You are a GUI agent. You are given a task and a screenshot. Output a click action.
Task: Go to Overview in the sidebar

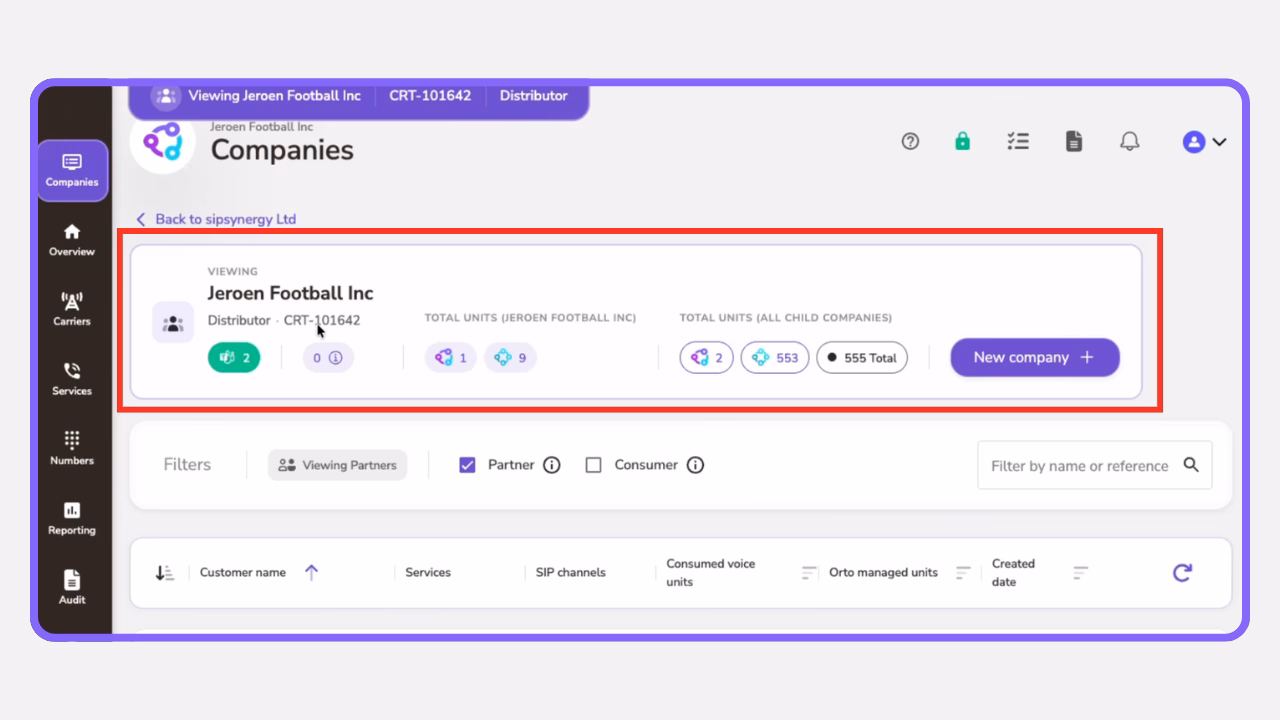(72, 240)
